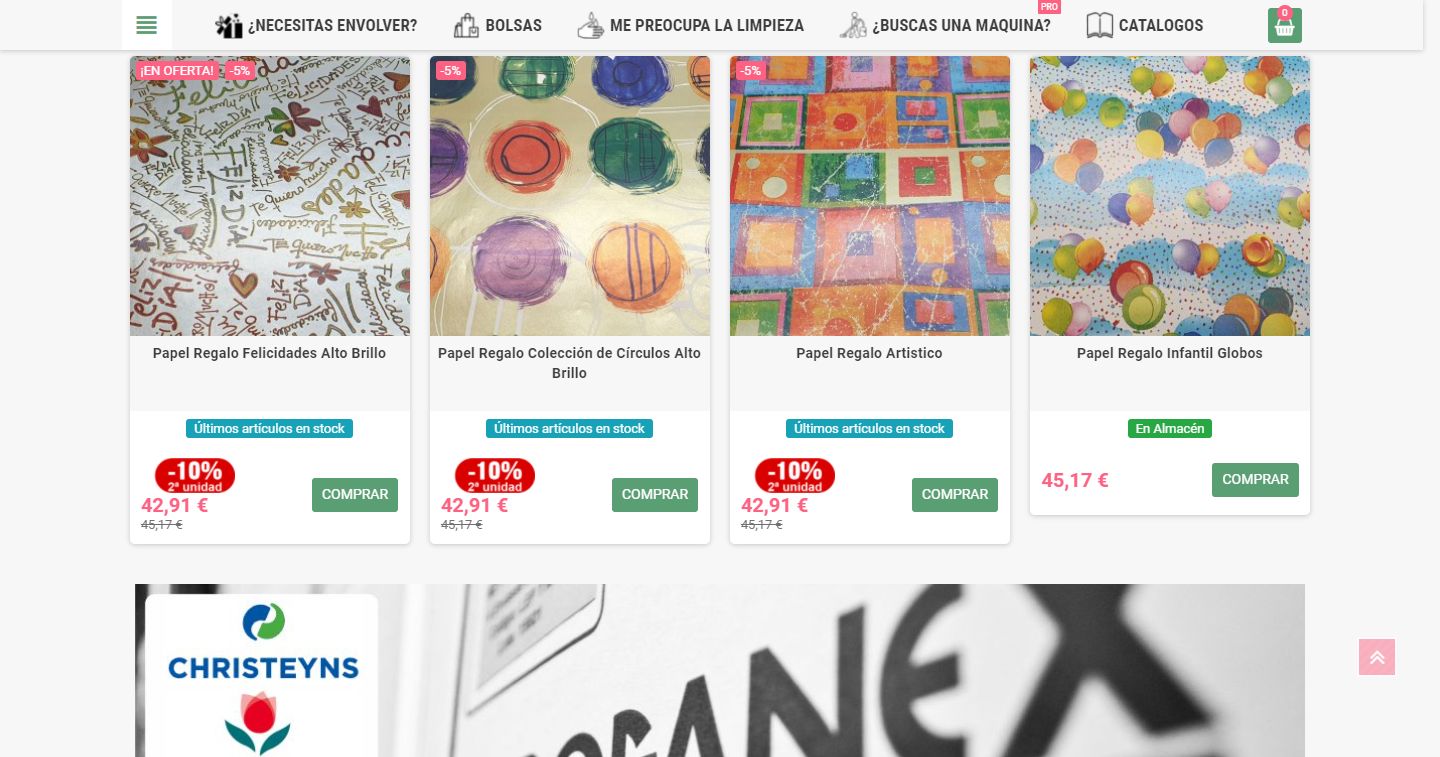Click the ¡EN OFERTA! badge on first product
The width and height of the screenshot is (1440, 757).
pyautogui.click(x=177, y=70)
